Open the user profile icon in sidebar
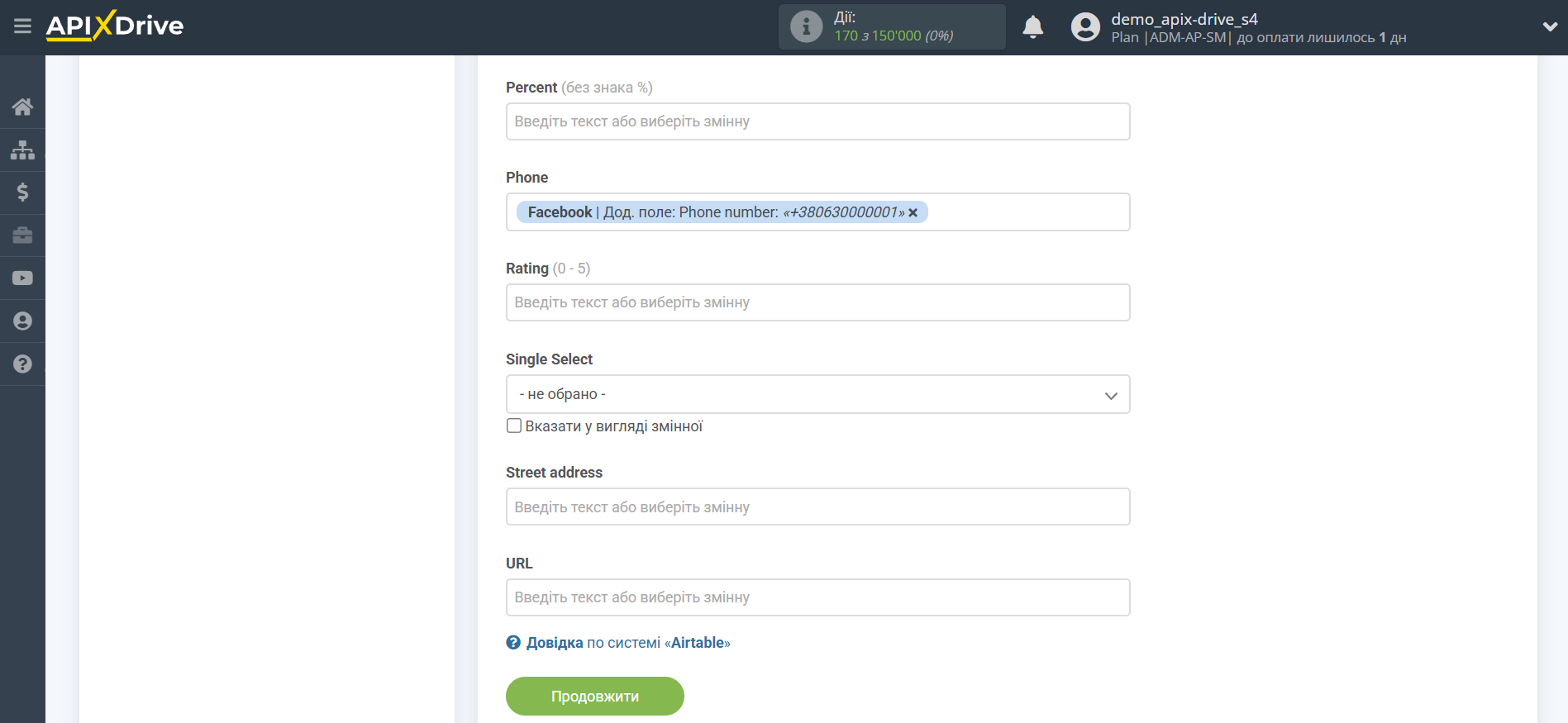The image size is (1568, 723). click(22, 321)
